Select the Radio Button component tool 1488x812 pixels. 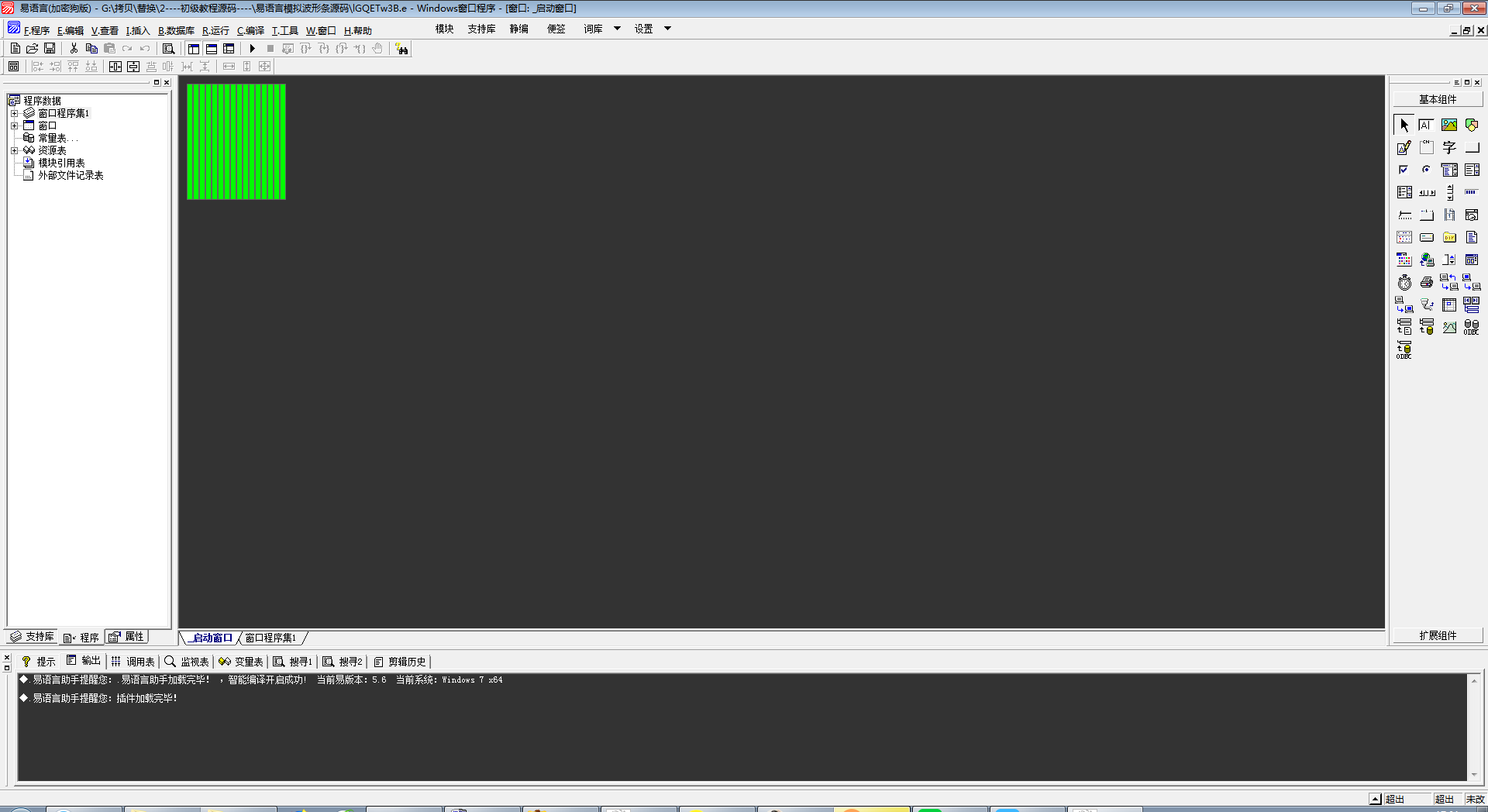pos(1426,170)
